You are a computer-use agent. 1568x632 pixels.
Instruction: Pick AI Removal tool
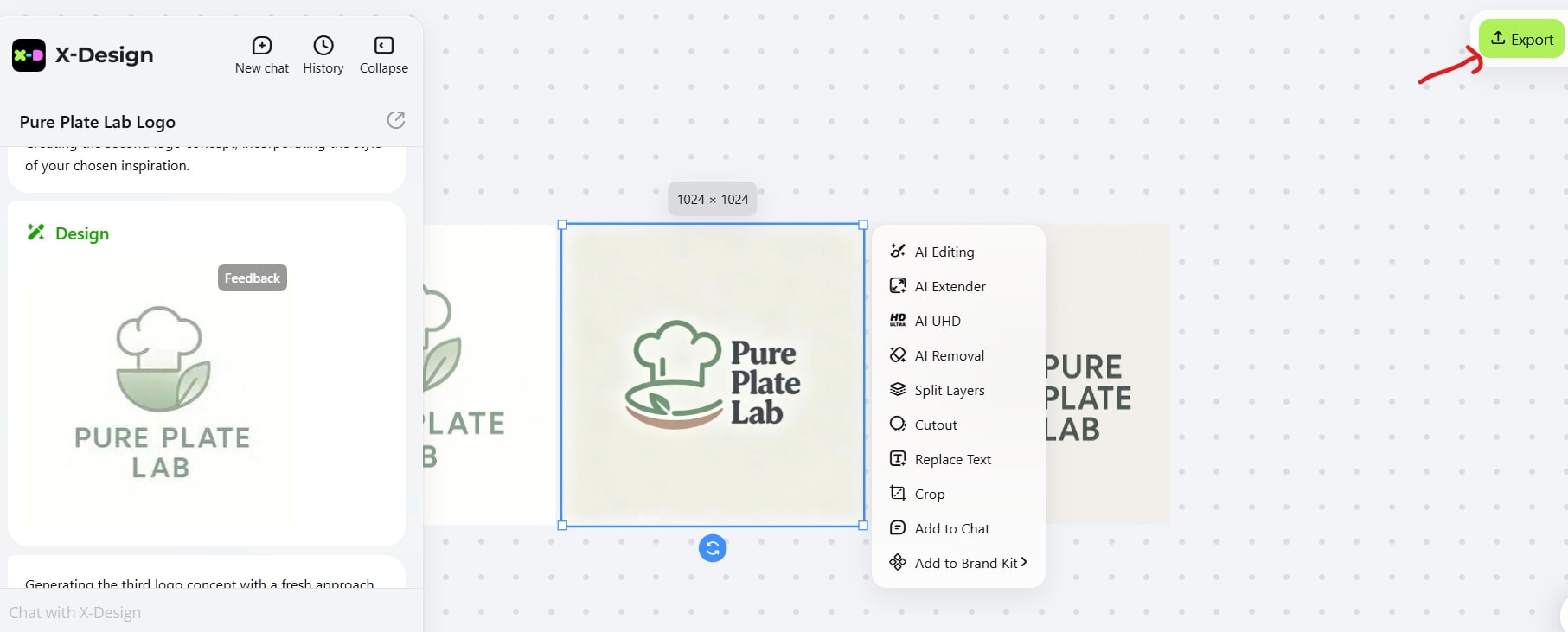pos(949,355)
